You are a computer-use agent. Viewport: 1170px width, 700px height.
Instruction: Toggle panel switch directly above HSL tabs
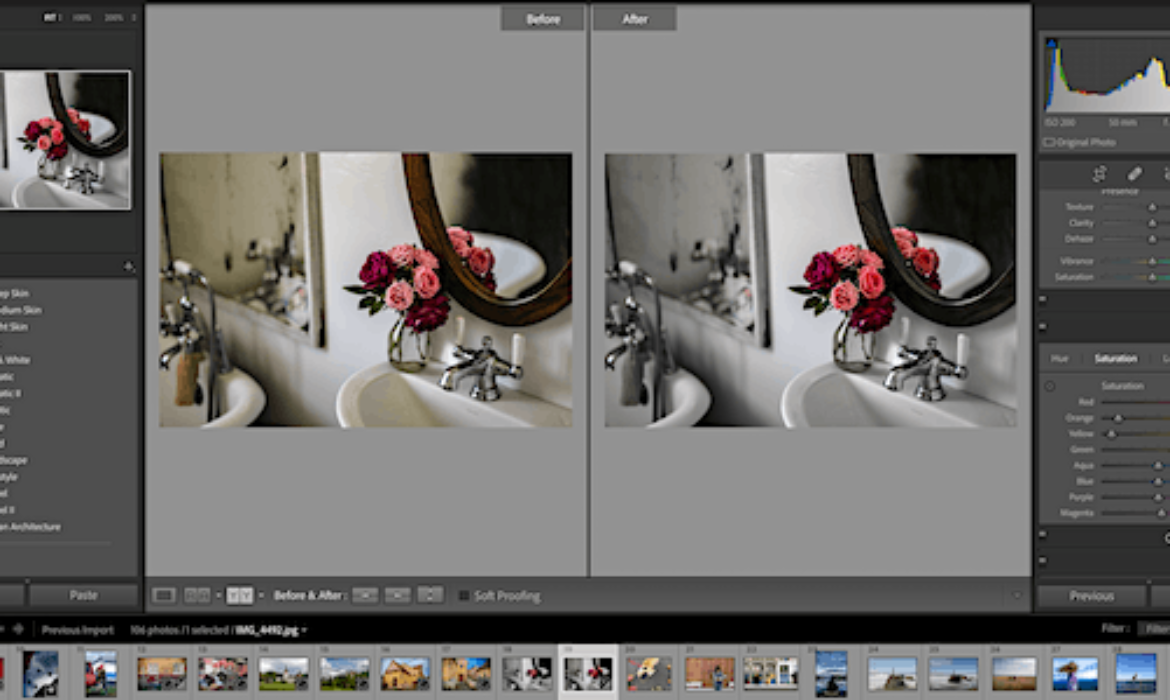[1043, 326]
